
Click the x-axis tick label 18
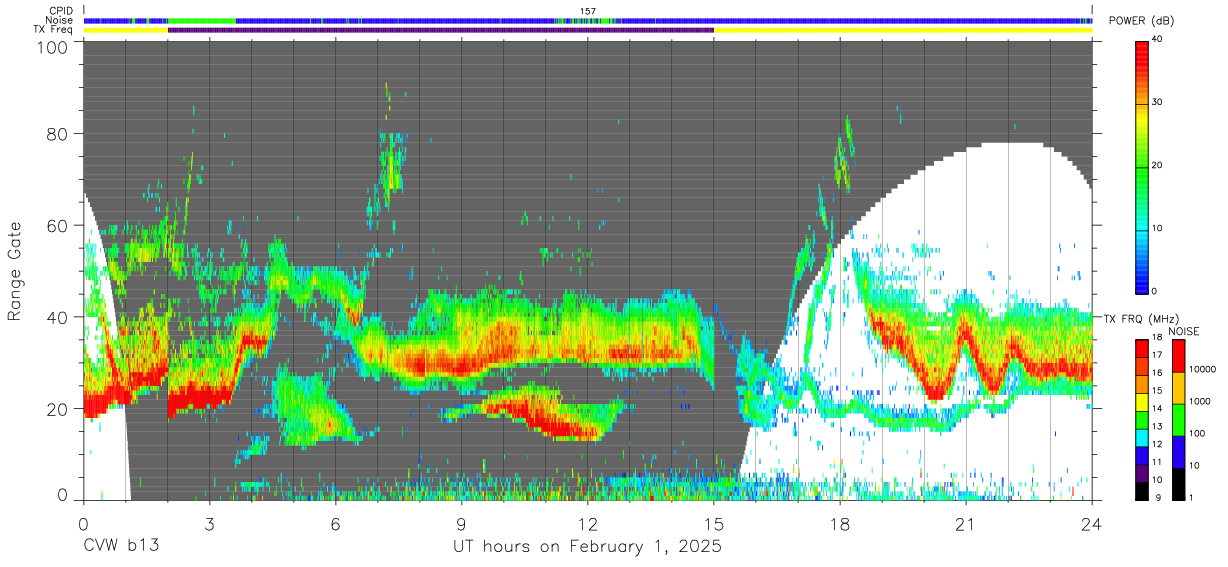[x=840, y=524]
